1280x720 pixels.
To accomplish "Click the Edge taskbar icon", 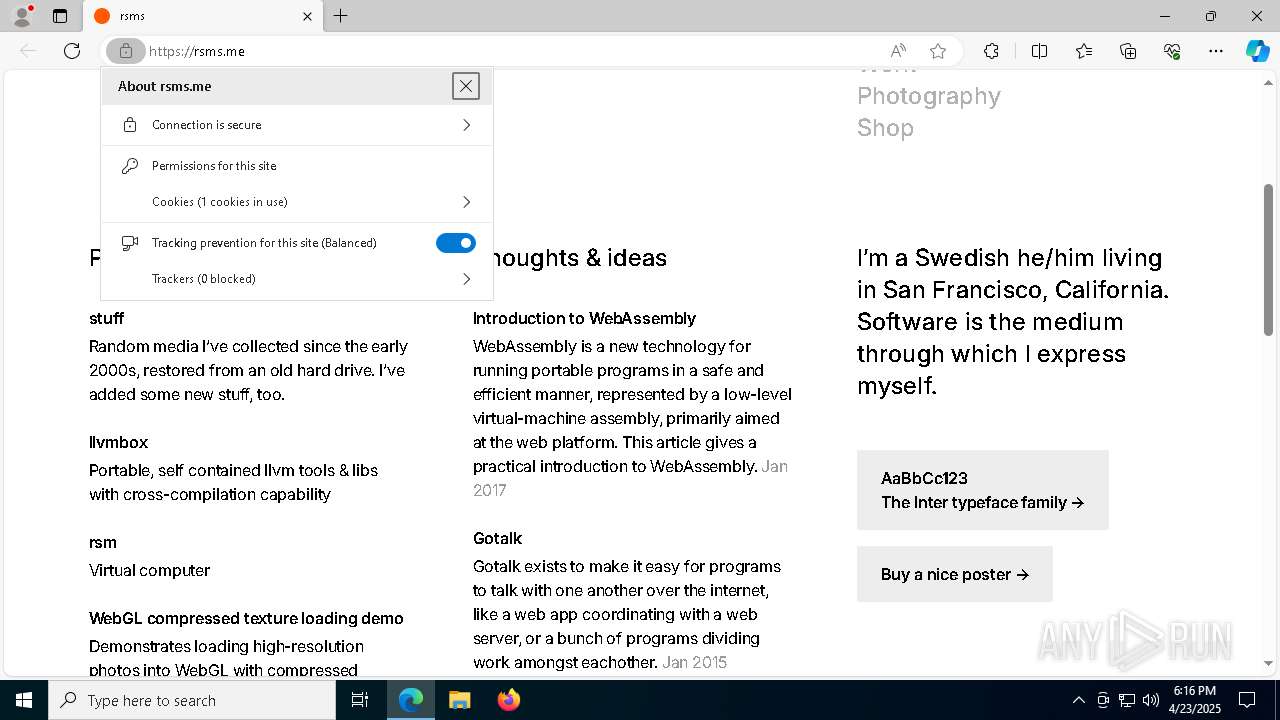I will pos(411,700).
